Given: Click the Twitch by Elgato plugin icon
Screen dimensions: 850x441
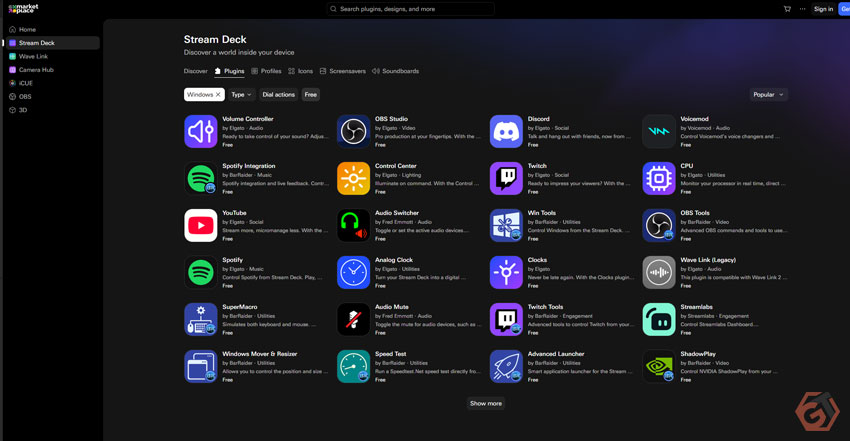Looking at the screenshot, I should pos(506,178).
